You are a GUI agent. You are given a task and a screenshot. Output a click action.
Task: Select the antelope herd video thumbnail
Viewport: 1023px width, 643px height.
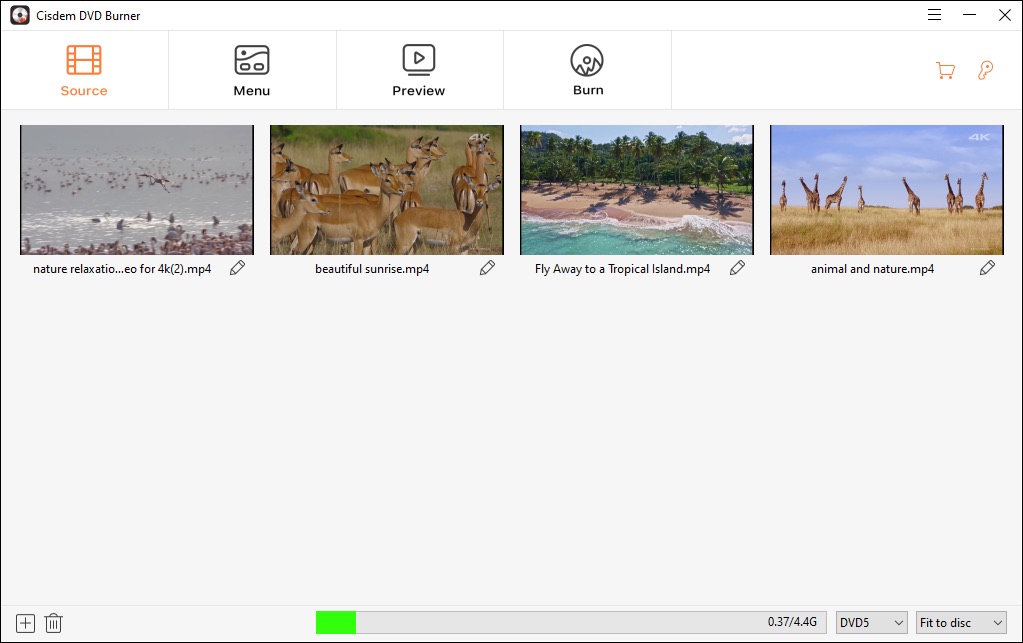point(387,190)
